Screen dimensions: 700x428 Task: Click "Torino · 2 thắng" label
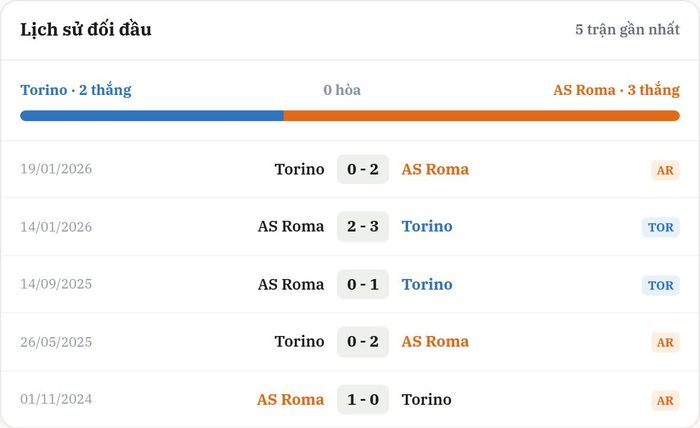(76, 90)
